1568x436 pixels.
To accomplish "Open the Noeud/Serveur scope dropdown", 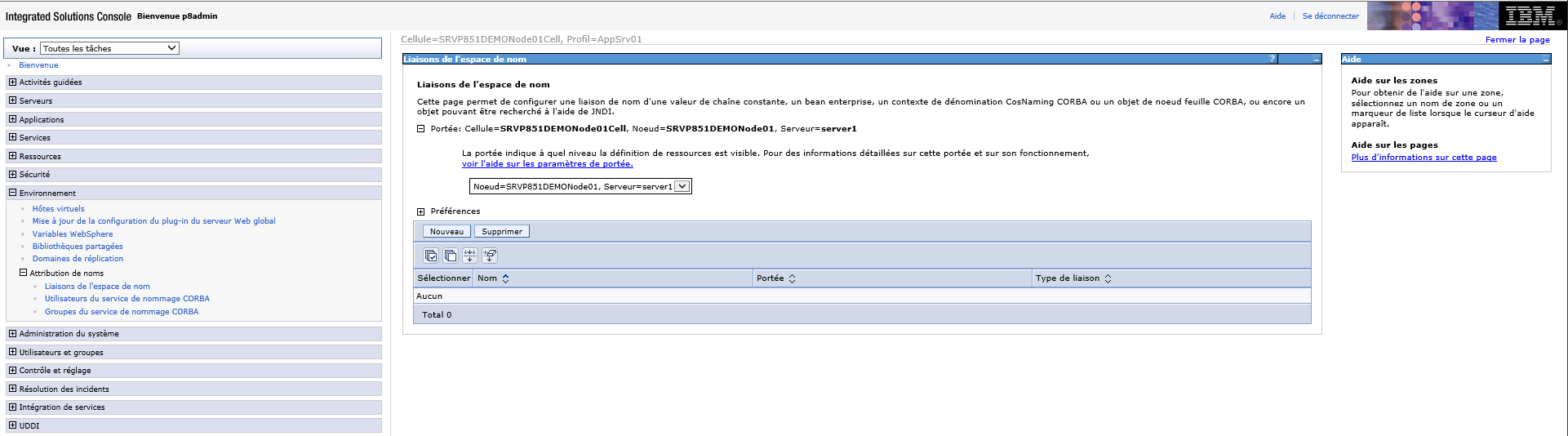I will point(682,186).
